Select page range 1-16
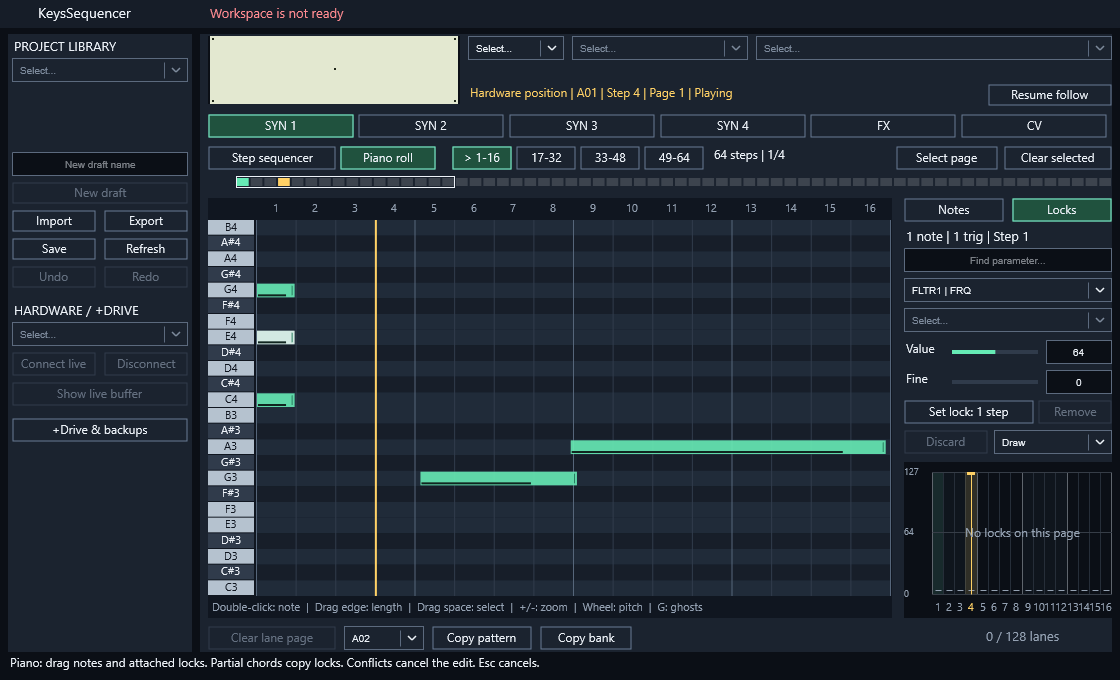Screen dimensions: 1120x680 (482, 158)
